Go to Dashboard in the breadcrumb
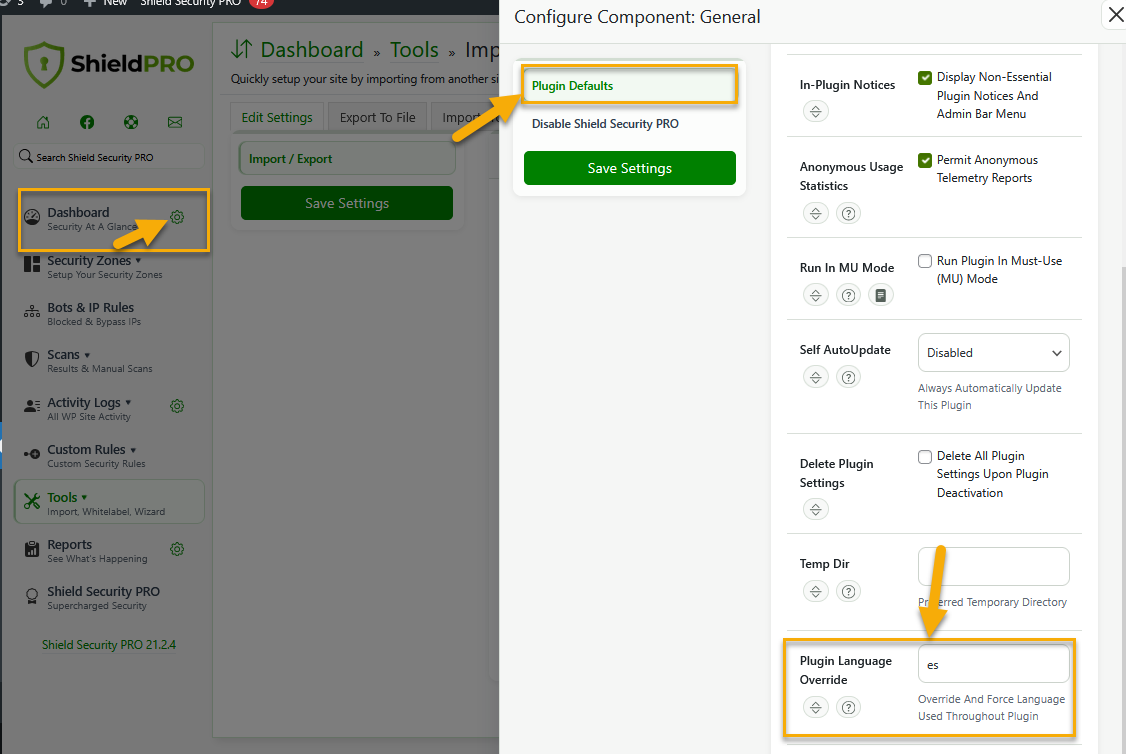The image size is (1126, 754). [x=312, y=50]
